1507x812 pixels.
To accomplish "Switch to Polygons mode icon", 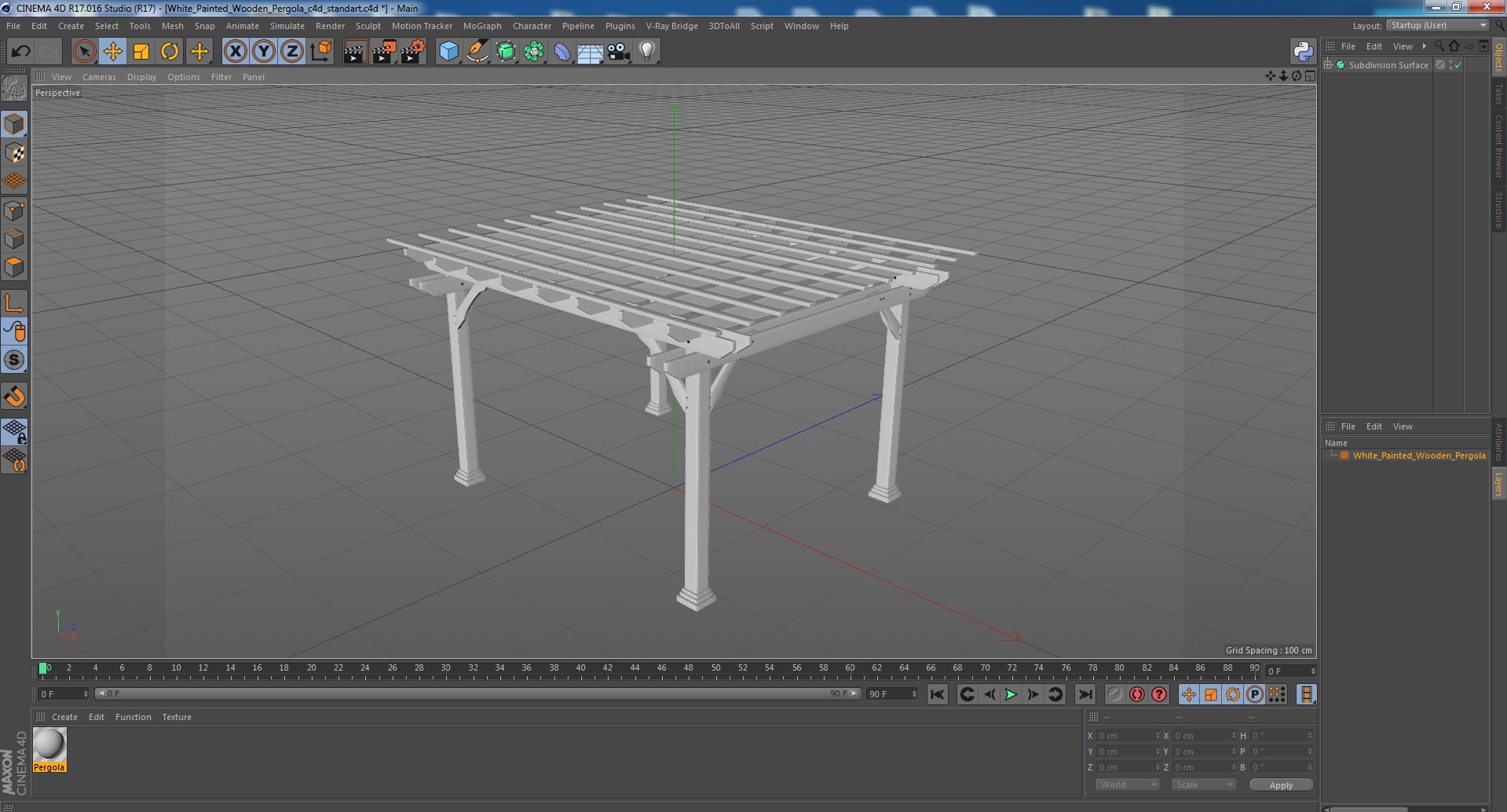I will coord(14,267).
